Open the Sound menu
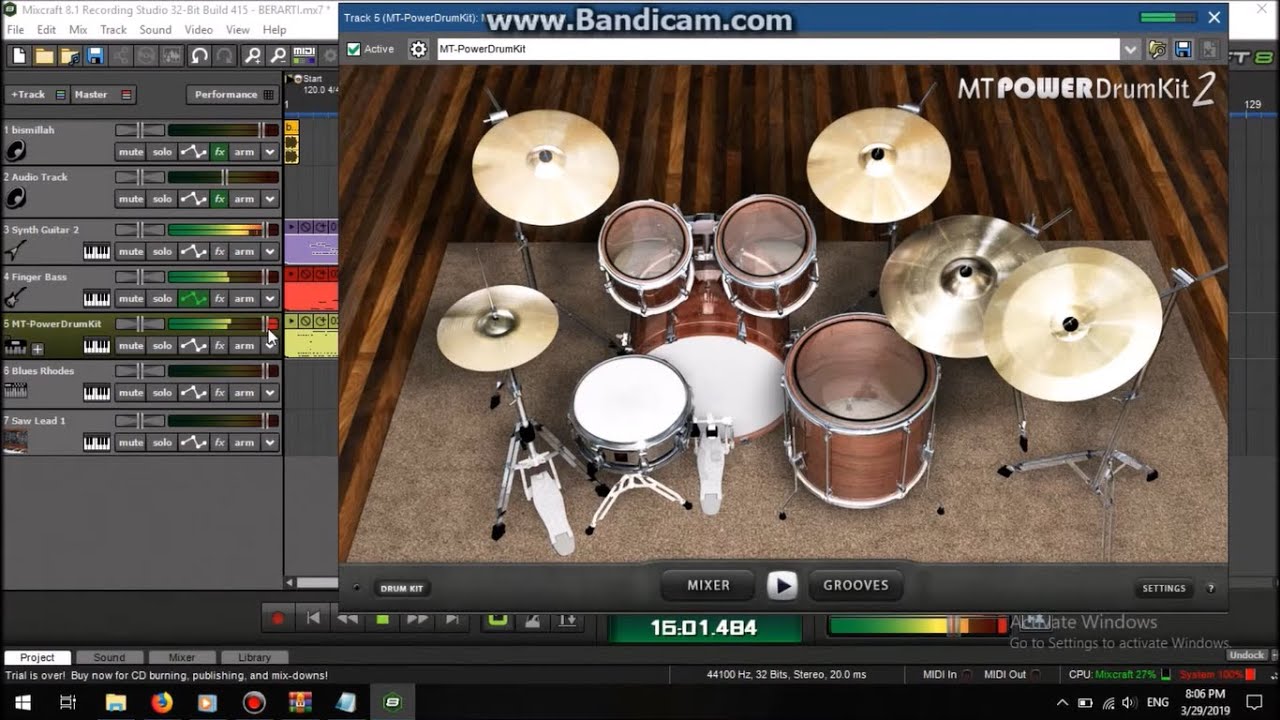Viewport: 1280px width, 720px height. click(x=155, y=30)
